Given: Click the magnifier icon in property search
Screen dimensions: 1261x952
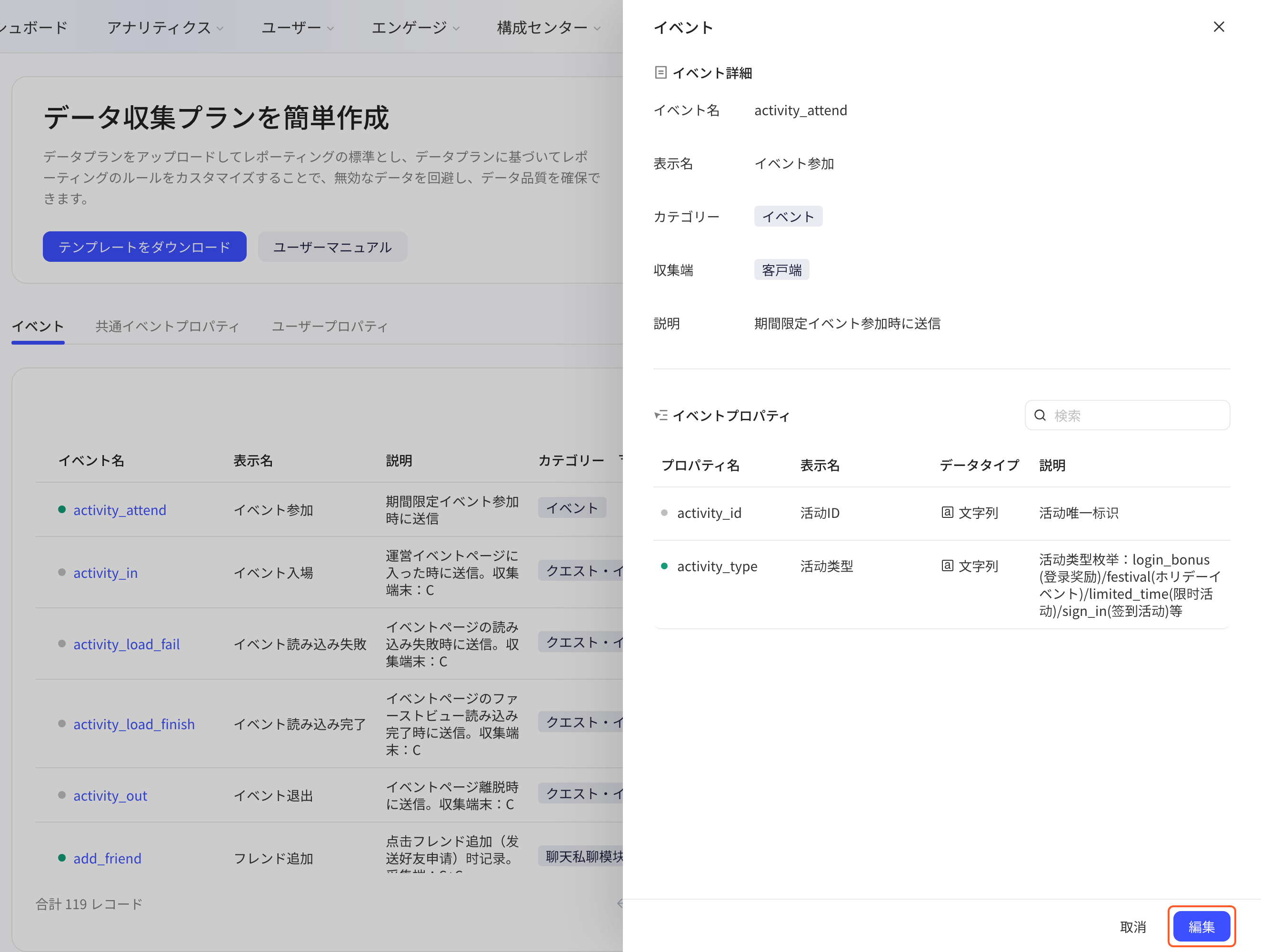Looking at the screenshot, I should (x=1040, y=416).
